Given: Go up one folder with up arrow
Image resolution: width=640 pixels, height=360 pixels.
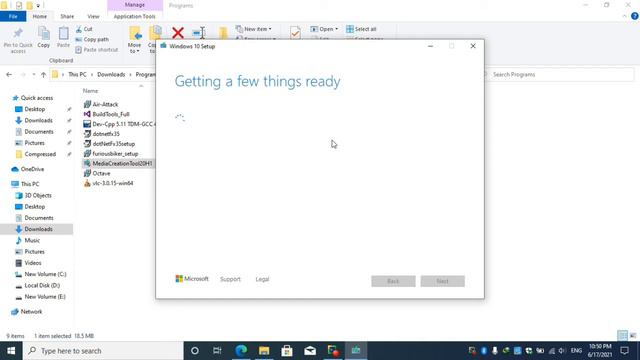Looking at the screenshot, I should tap(43, 75).
